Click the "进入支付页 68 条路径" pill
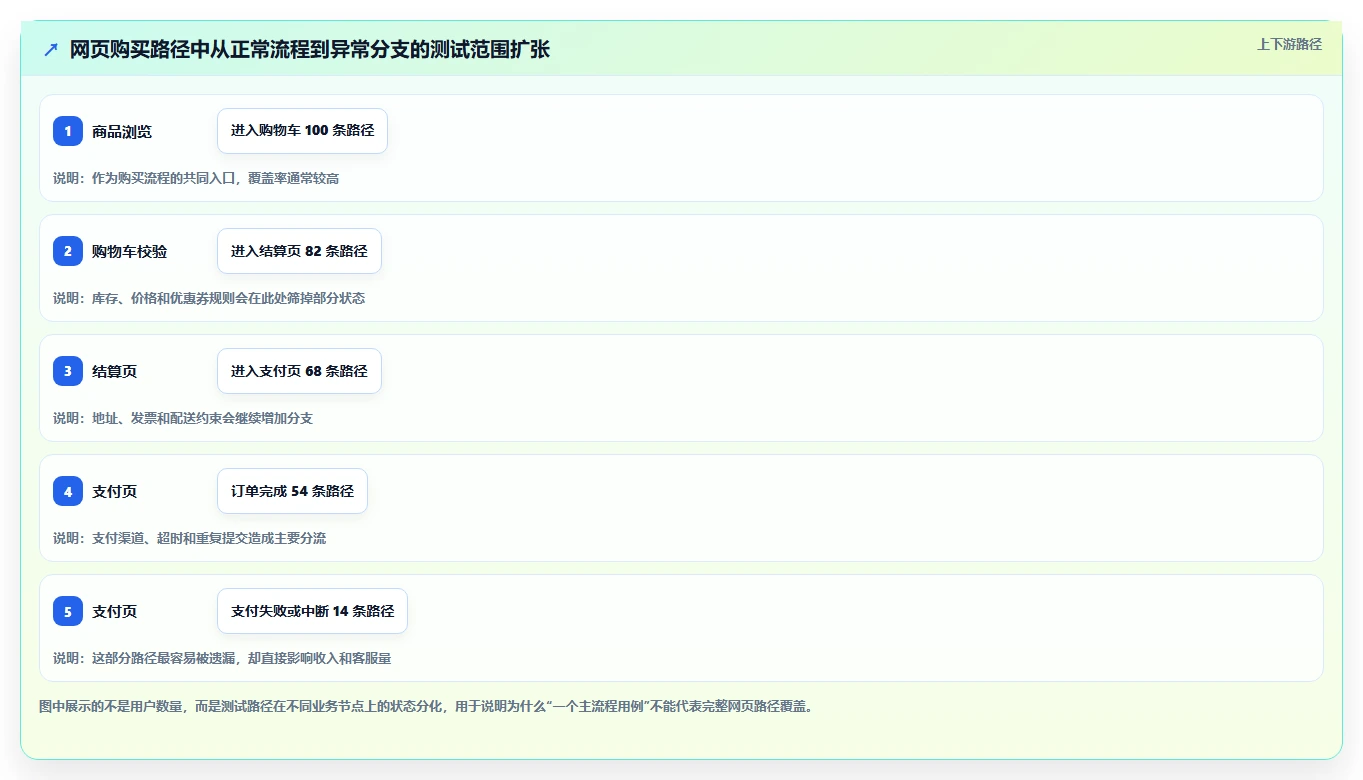 point(299,371)
